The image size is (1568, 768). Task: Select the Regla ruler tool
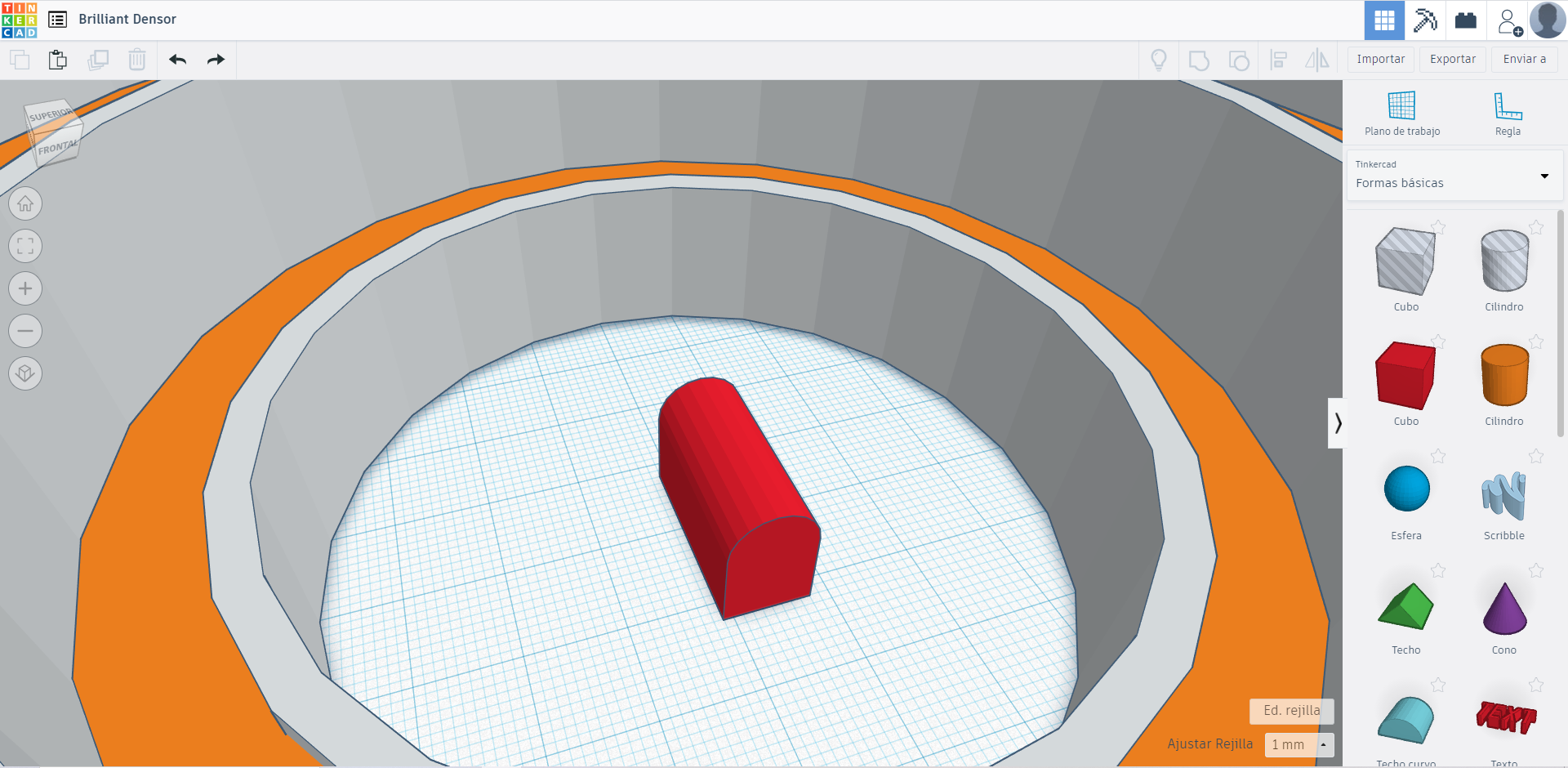coord(1508,114)
